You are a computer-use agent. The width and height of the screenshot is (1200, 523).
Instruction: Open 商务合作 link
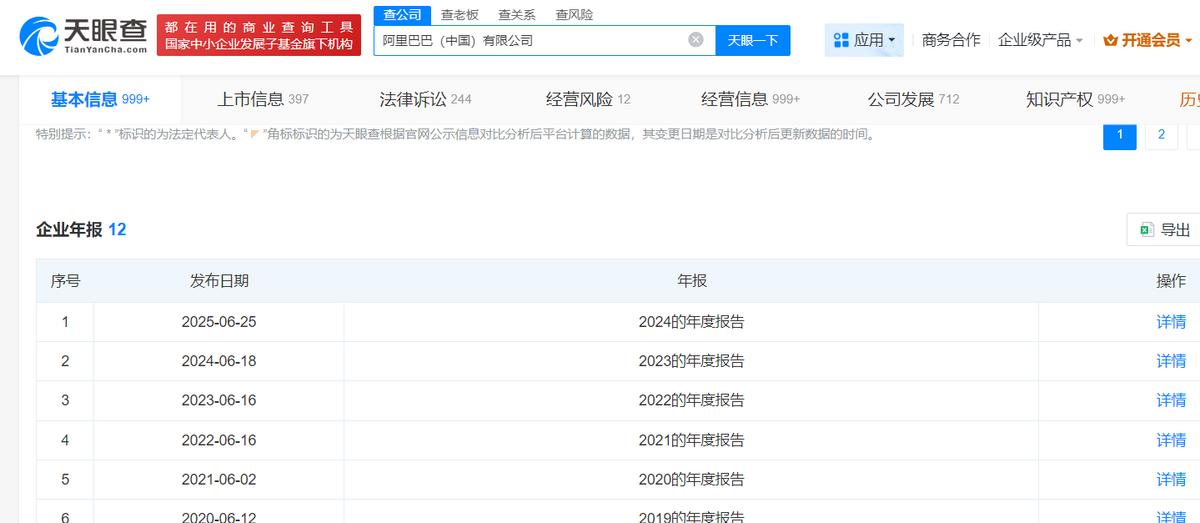(951, 40)
